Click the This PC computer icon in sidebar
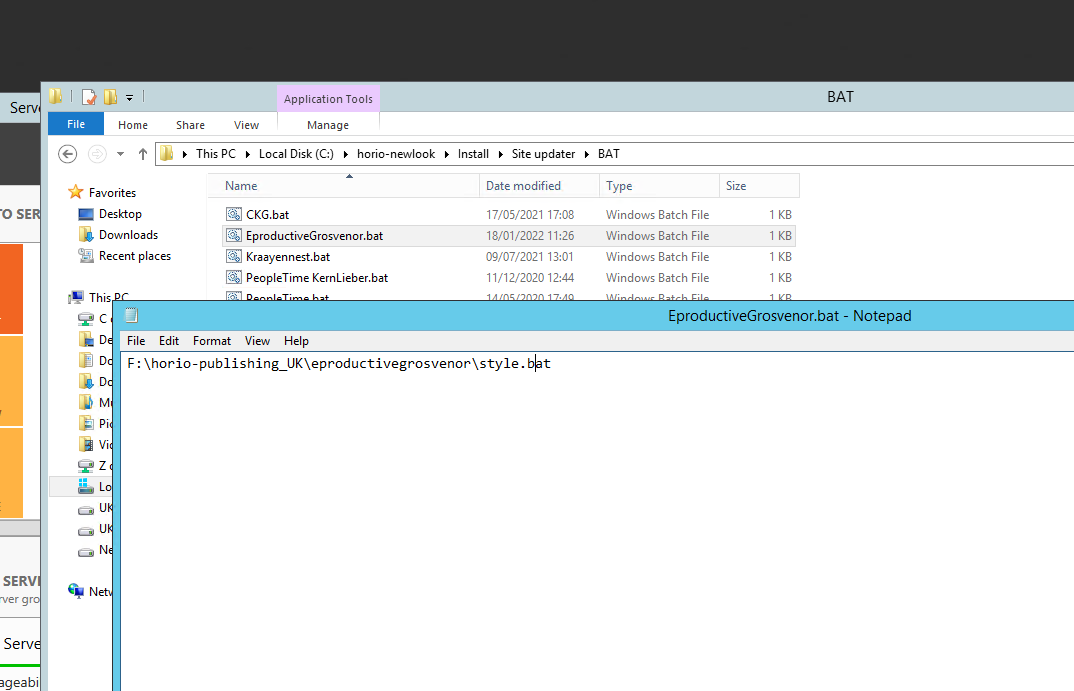Image resolution: width=1074 pixels, height=691 pixels. click(x=76, y=297)
